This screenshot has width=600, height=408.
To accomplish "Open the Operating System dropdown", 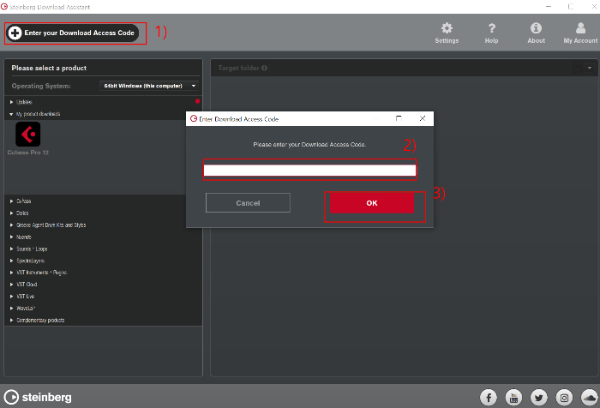I will (x=149, y=86).
